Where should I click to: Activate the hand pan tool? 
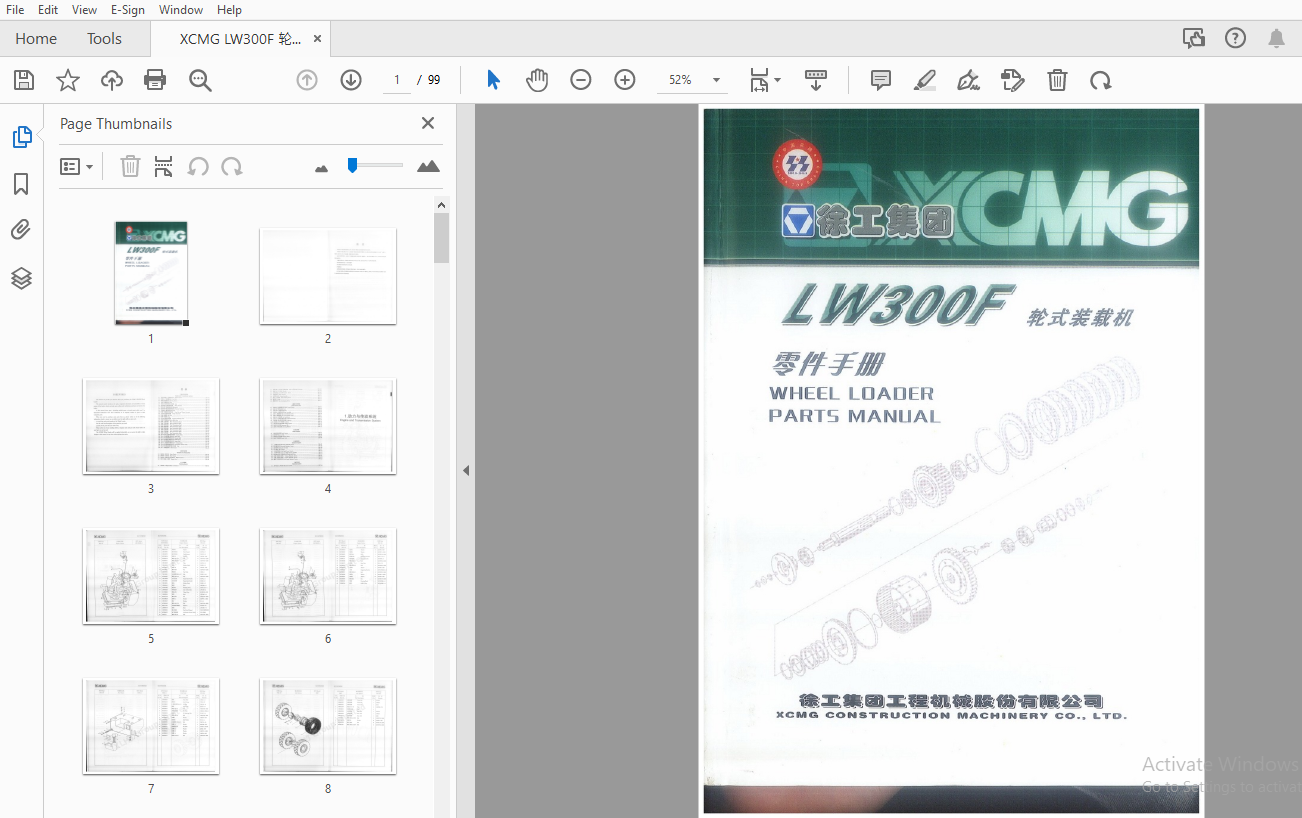(537, 80)
